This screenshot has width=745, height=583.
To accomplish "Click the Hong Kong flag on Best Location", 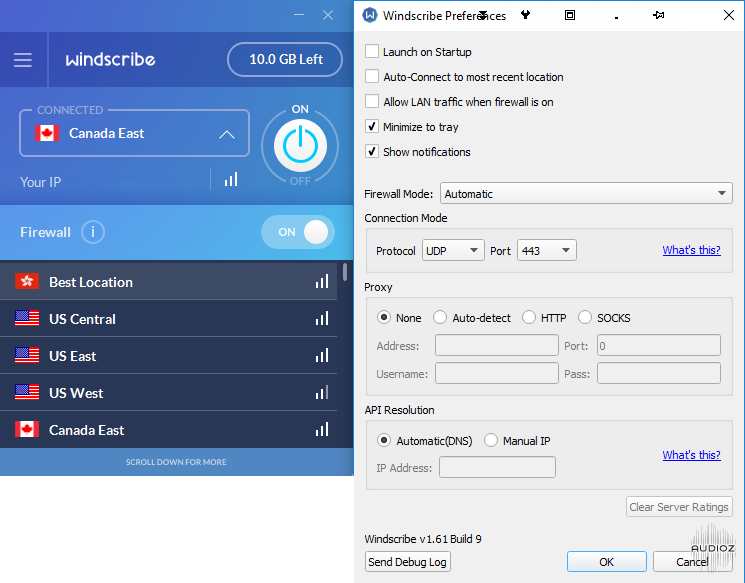I will pyautogui.click(x=27, y=281).
